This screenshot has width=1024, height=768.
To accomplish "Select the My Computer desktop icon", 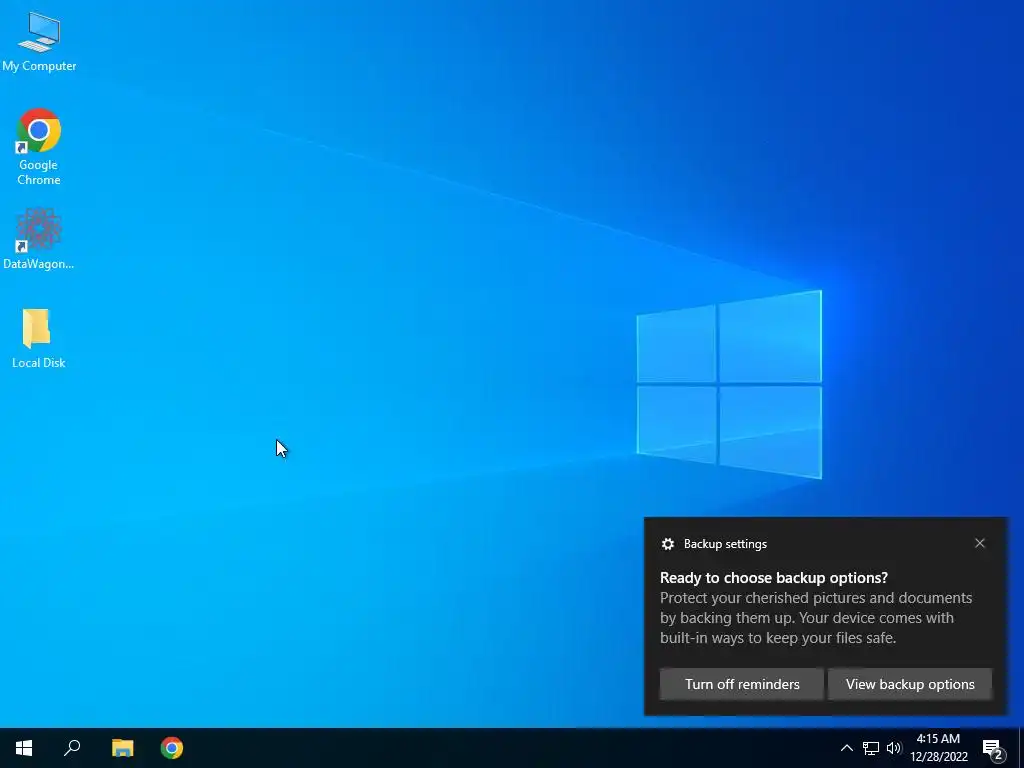I will pyautogui.click(x=39, y=40).
